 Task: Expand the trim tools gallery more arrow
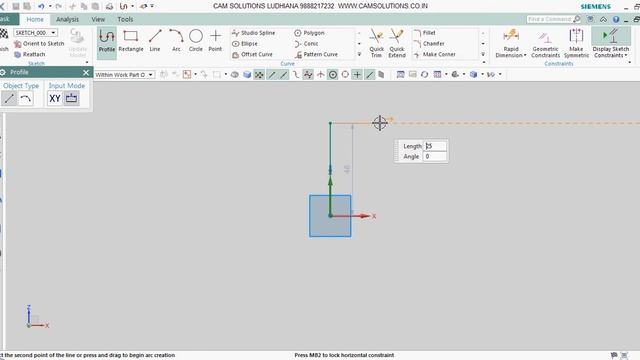[x=483, y=54]
